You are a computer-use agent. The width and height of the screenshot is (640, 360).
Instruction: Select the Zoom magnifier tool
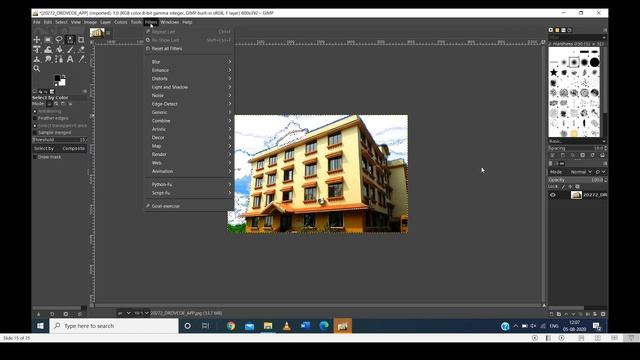[x=37, y=69]
